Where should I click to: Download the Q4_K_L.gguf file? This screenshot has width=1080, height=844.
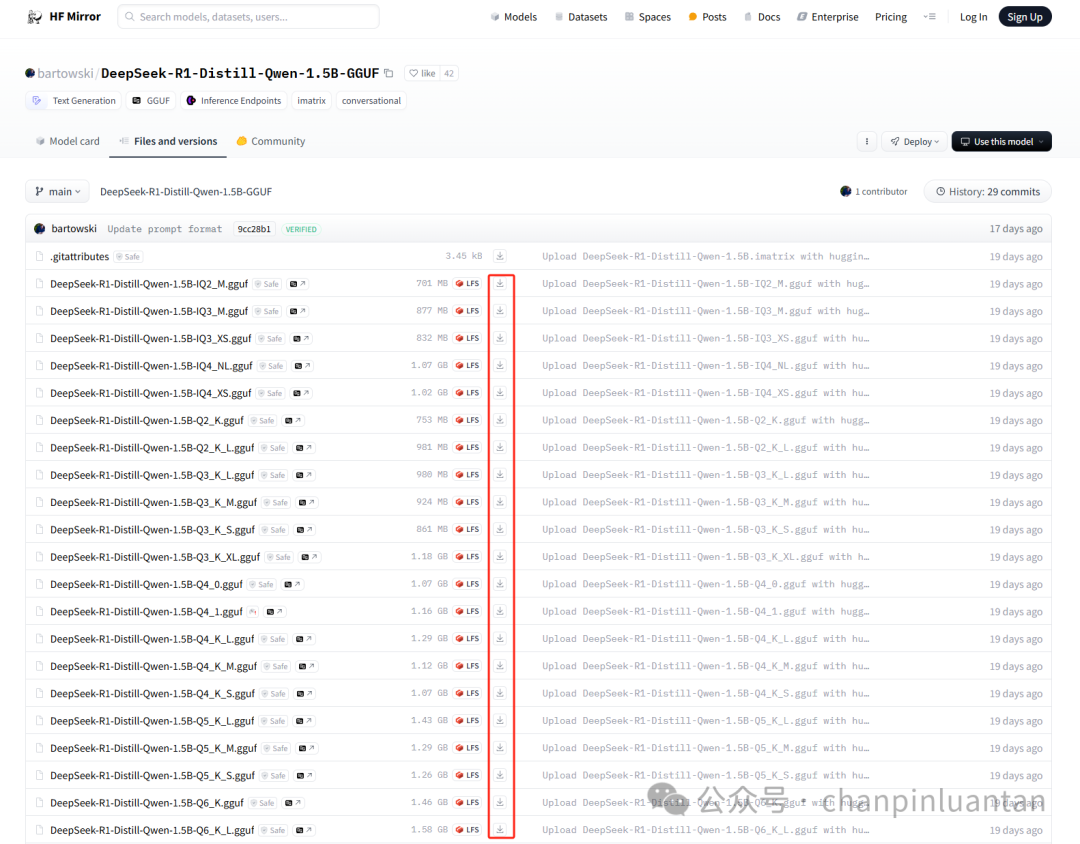point(500,639)
